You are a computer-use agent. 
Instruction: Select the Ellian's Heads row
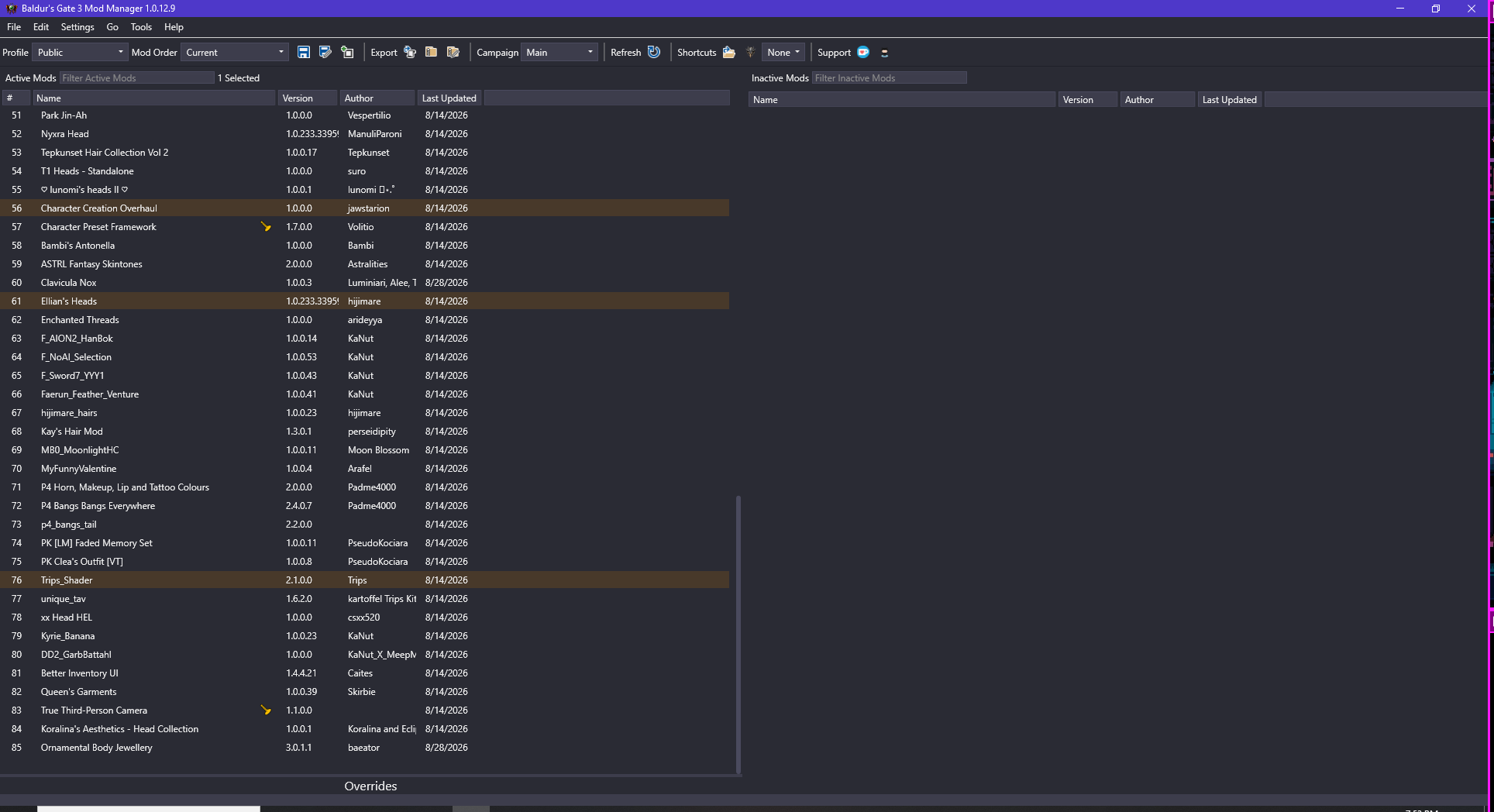364,301
